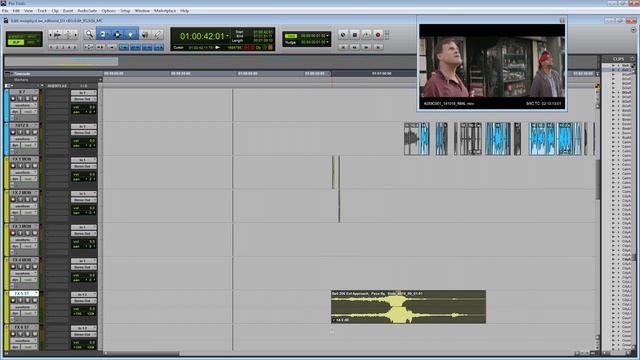Mute the FX 5 ST track
640x360 pixels.
click(x=35, y=300)
